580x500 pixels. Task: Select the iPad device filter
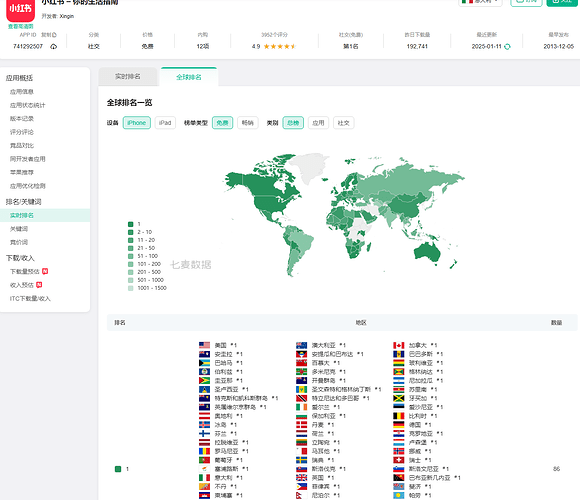click(165, 123)
